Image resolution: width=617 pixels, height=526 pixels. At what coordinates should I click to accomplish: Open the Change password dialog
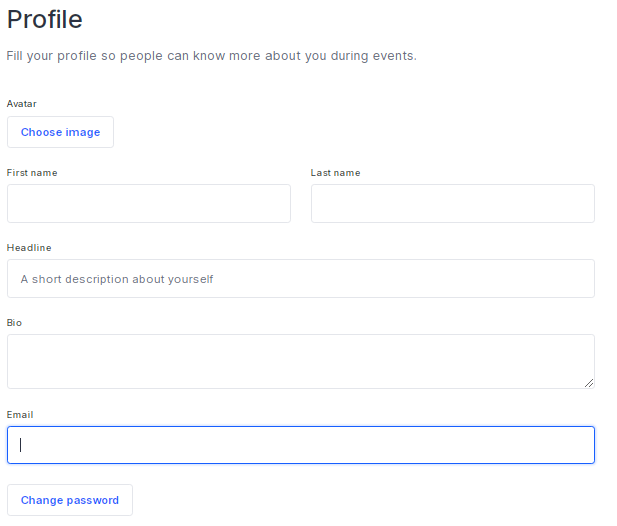[x=69, y=500]
